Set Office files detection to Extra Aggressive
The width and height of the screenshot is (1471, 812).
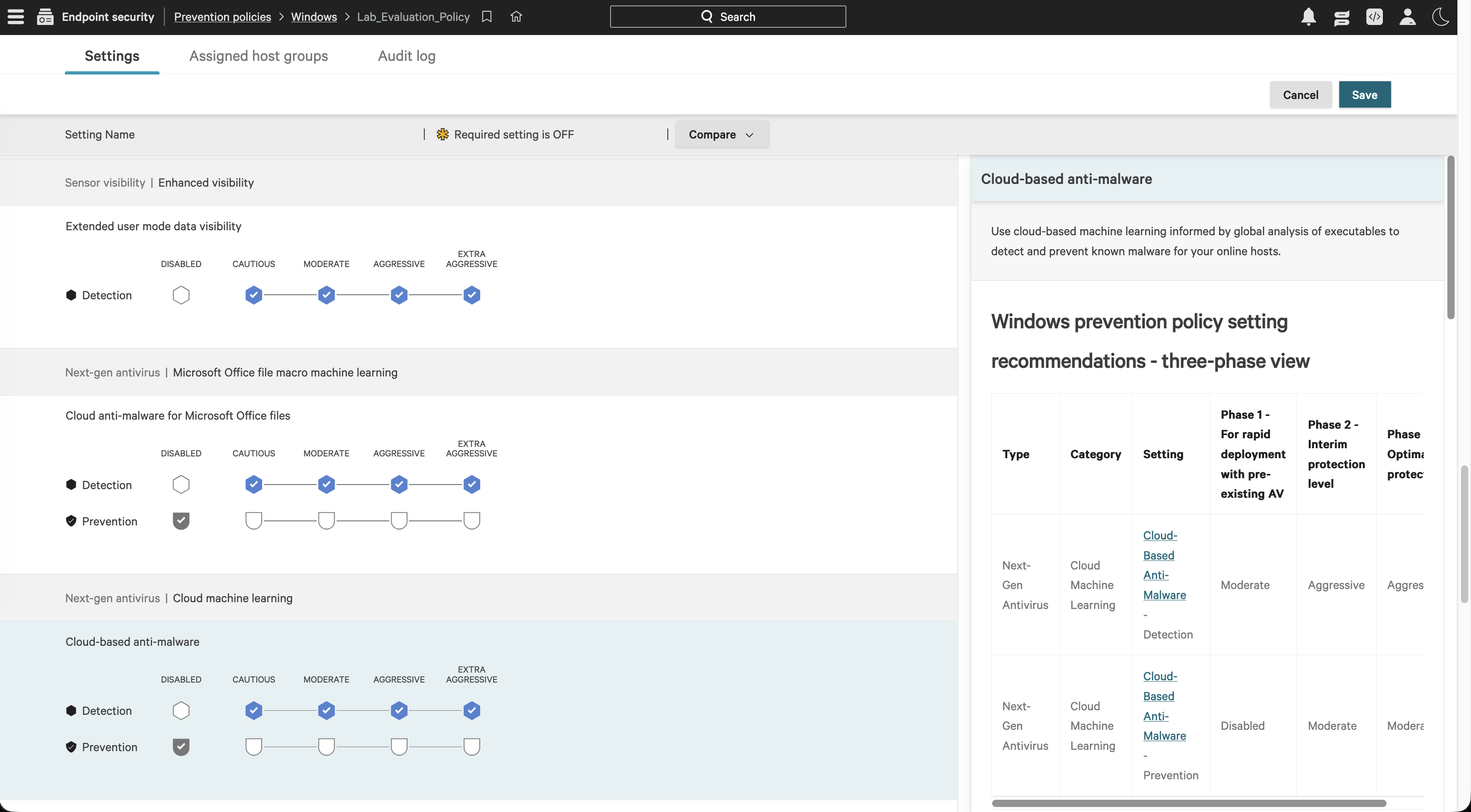tap(472, 485)
